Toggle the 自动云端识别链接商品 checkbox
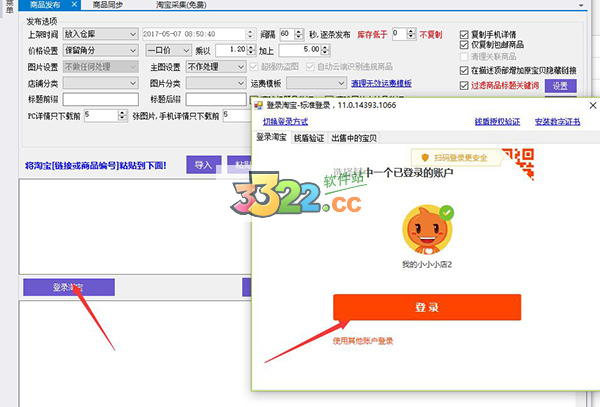Screen dimensions: 600x407 310,67
